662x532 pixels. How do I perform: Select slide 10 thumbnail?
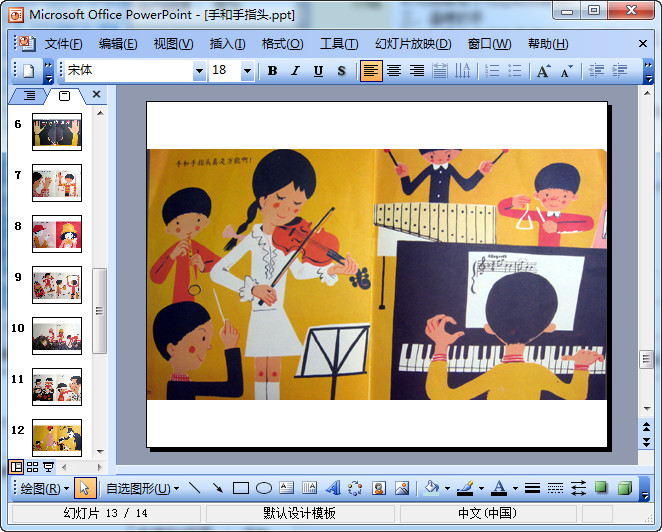pyautogui.click(x=57, y=336)
